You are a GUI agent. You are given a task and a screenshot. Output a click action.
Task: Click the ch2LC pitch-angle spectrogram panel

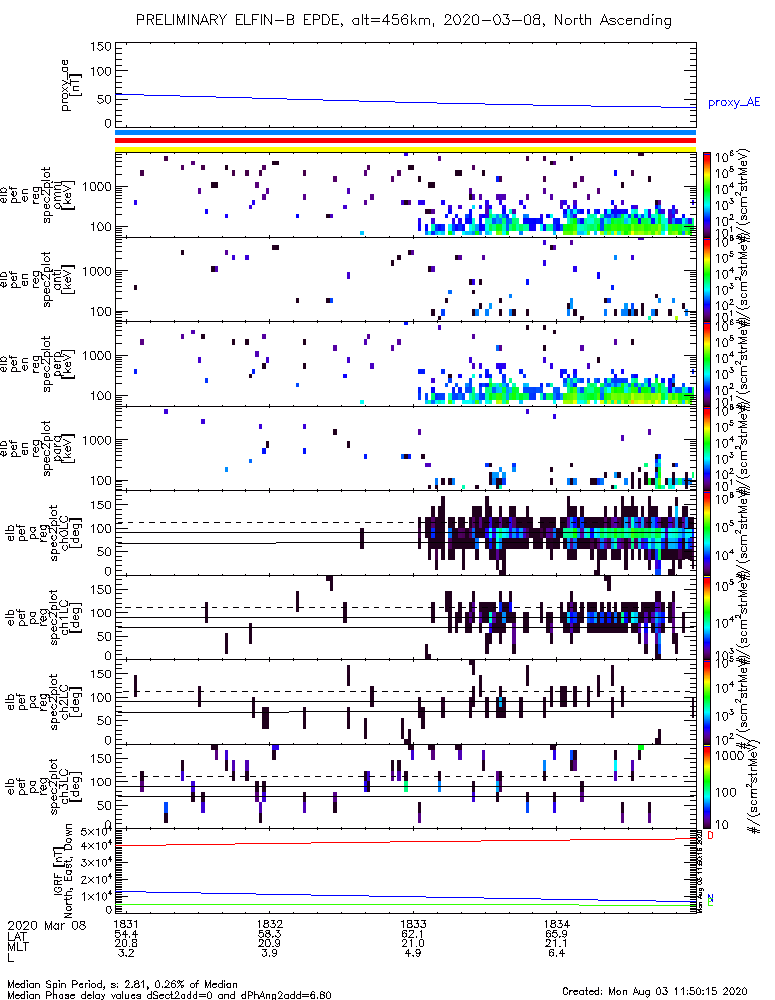point(406,702)
